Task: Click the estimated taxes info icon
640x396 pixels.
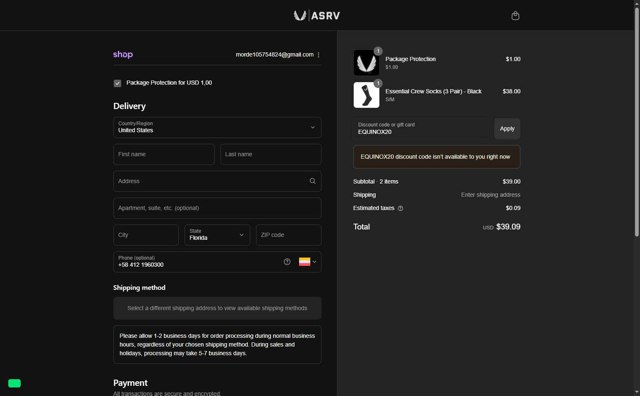Action: [x=400, y=208]
